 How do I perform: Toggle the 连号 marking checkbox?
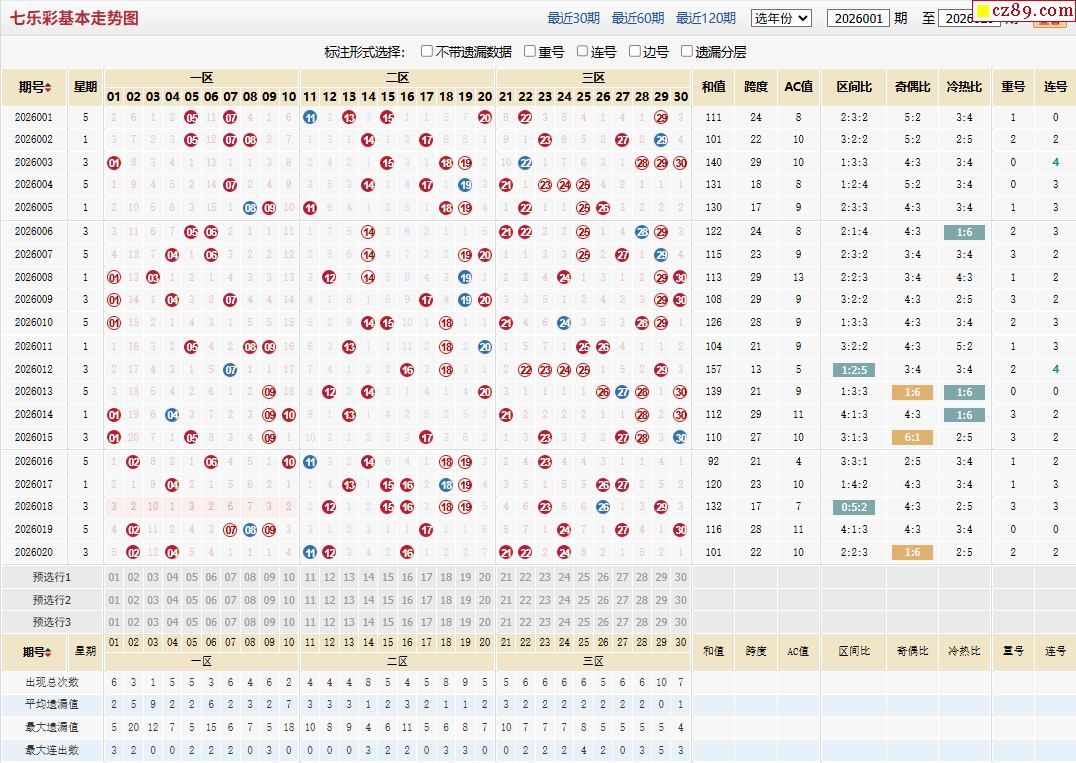(x=582, y=51)
